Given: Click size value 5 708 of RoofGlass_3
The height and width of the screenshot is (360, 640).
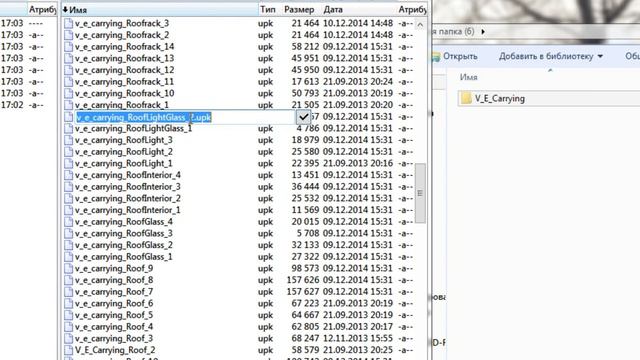Looking at the screenshot, I should [x=308, y=233].
